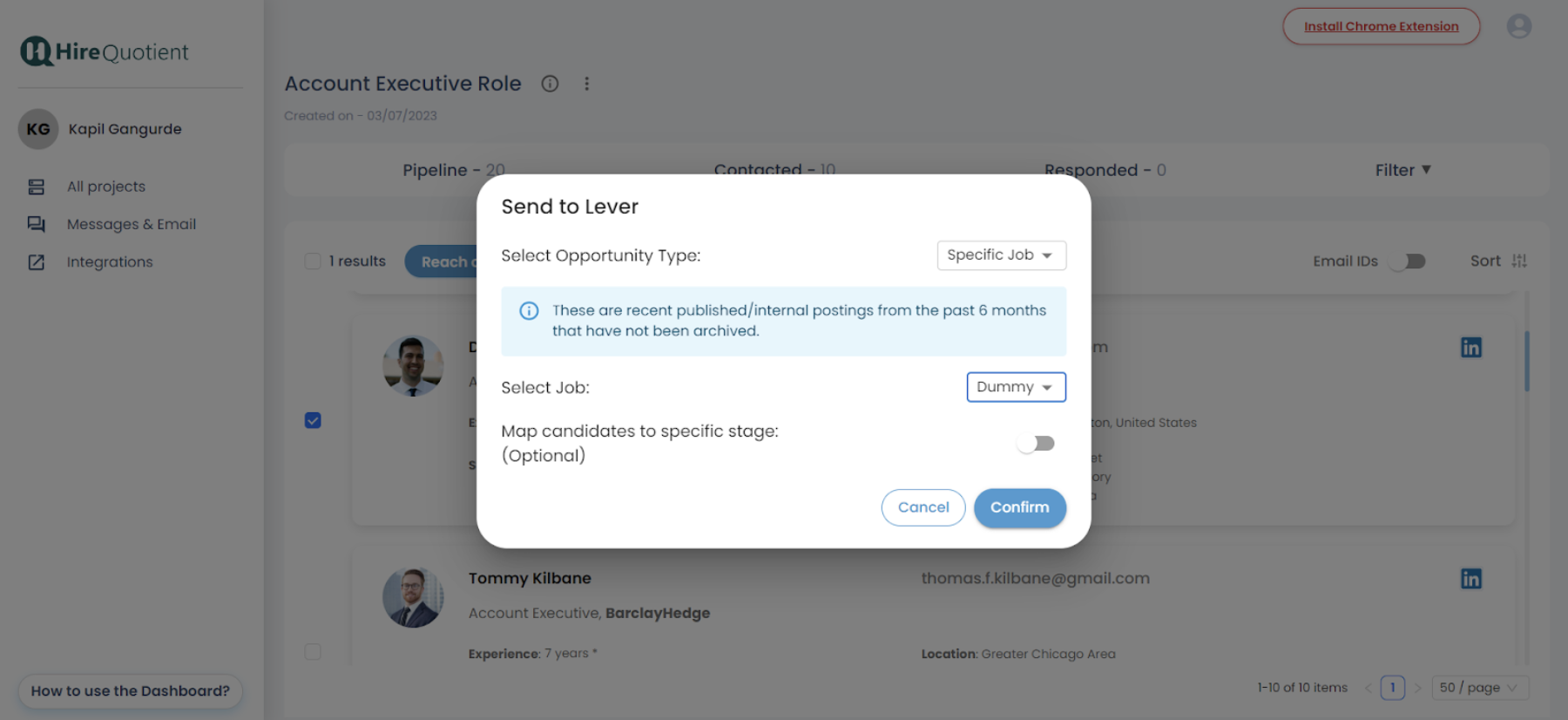Viewport: 1568px width, 720px height.
Task: Open the Sort settings icon
Action: click(x=1519, y=261)
